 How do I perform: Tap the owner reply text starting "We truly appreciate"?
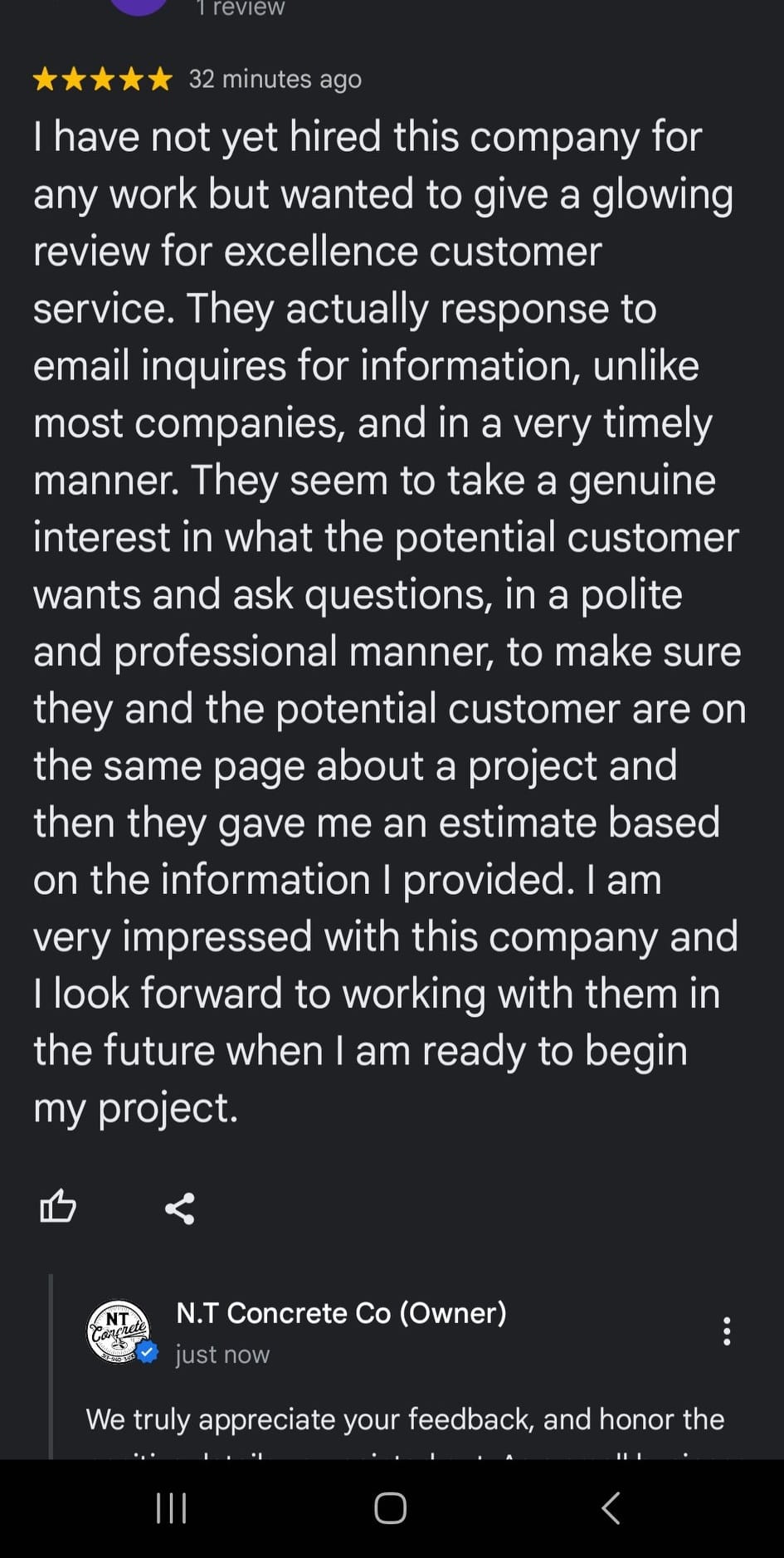405,1419
